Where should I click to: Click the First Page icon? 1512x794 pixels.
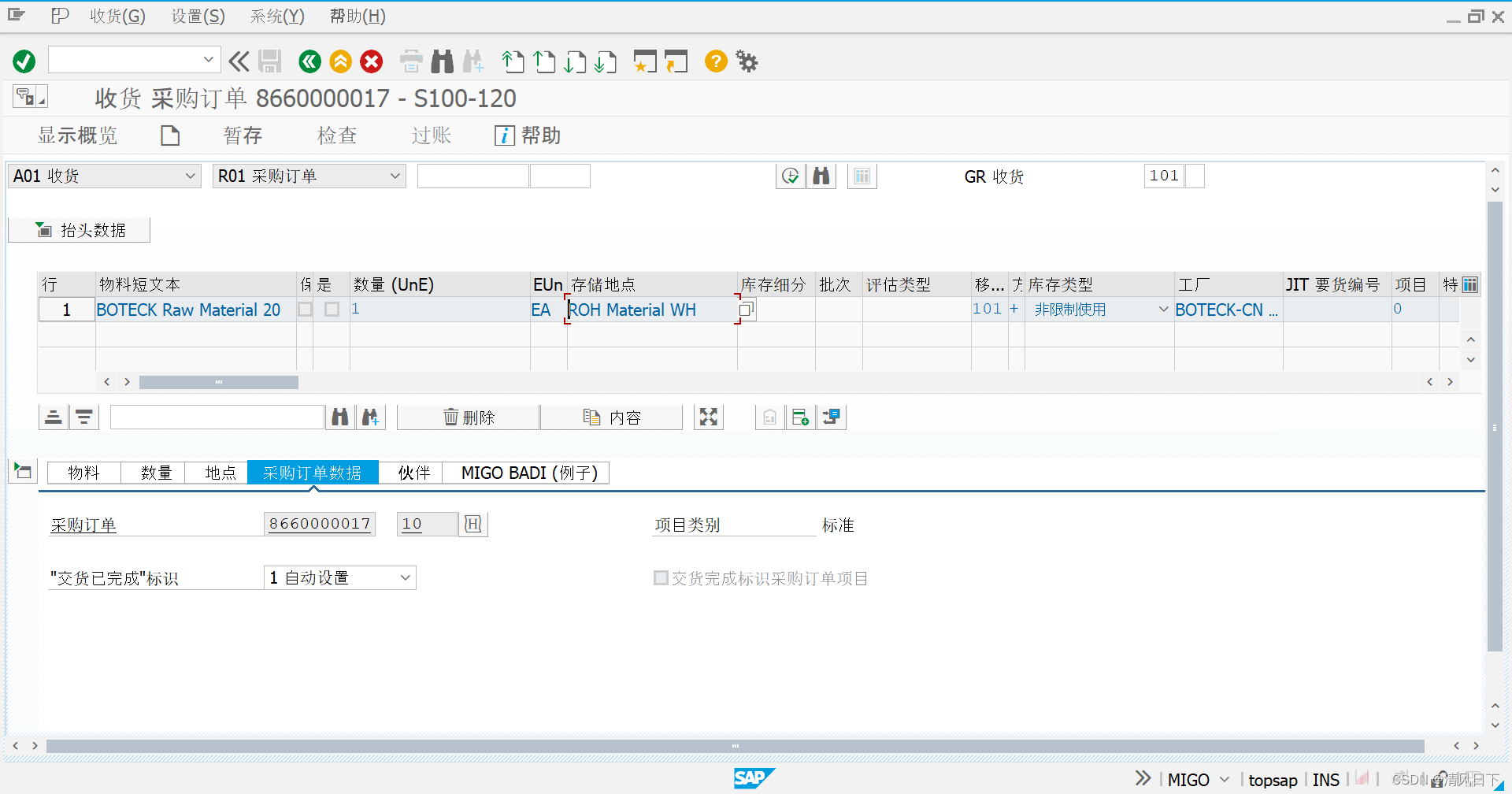pos(513,61)
